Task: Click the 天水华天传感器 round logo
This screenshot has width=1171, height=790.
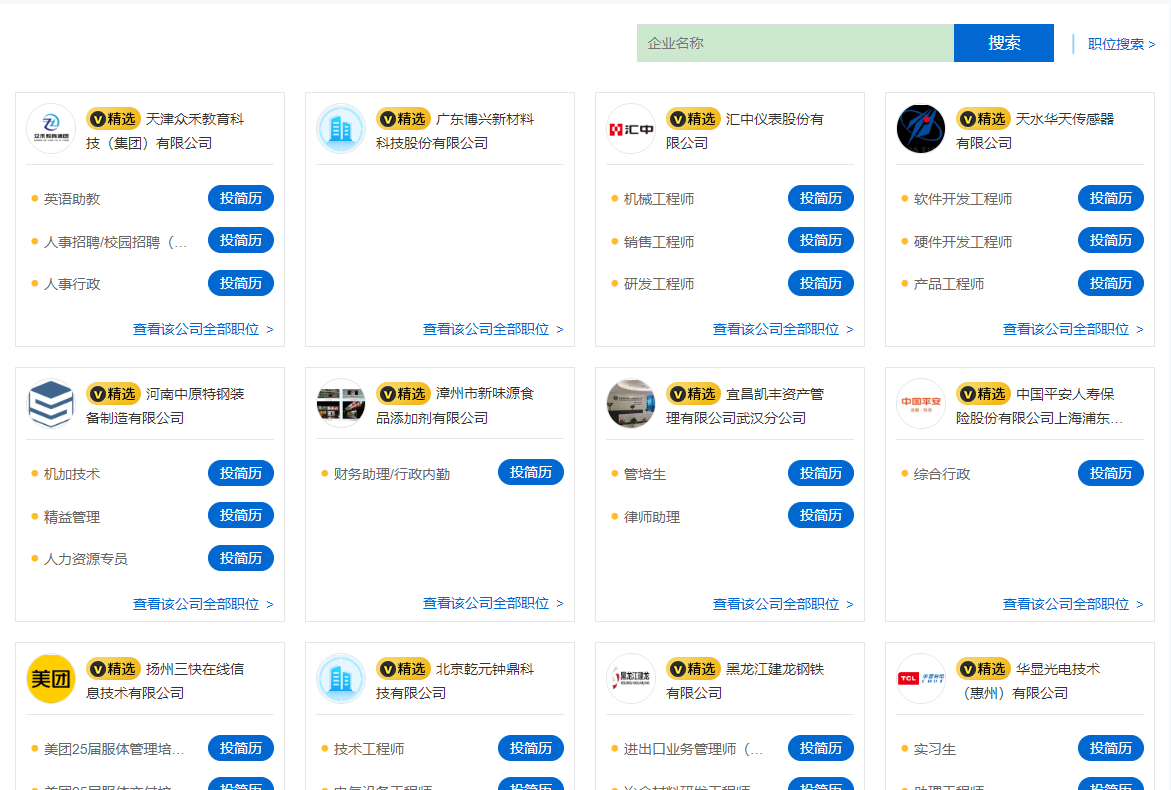Action: click(921, 129)
